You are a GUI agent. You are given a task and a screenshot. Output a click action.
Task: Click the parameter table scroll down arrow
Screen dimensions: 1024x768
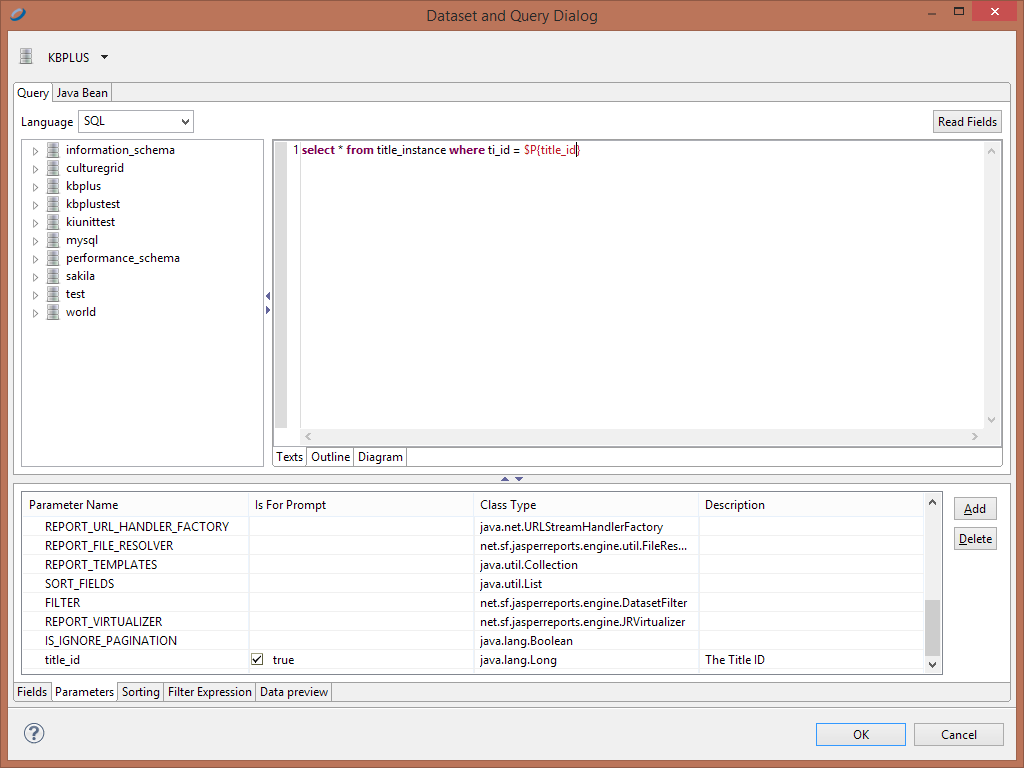(x=933, y=665)
